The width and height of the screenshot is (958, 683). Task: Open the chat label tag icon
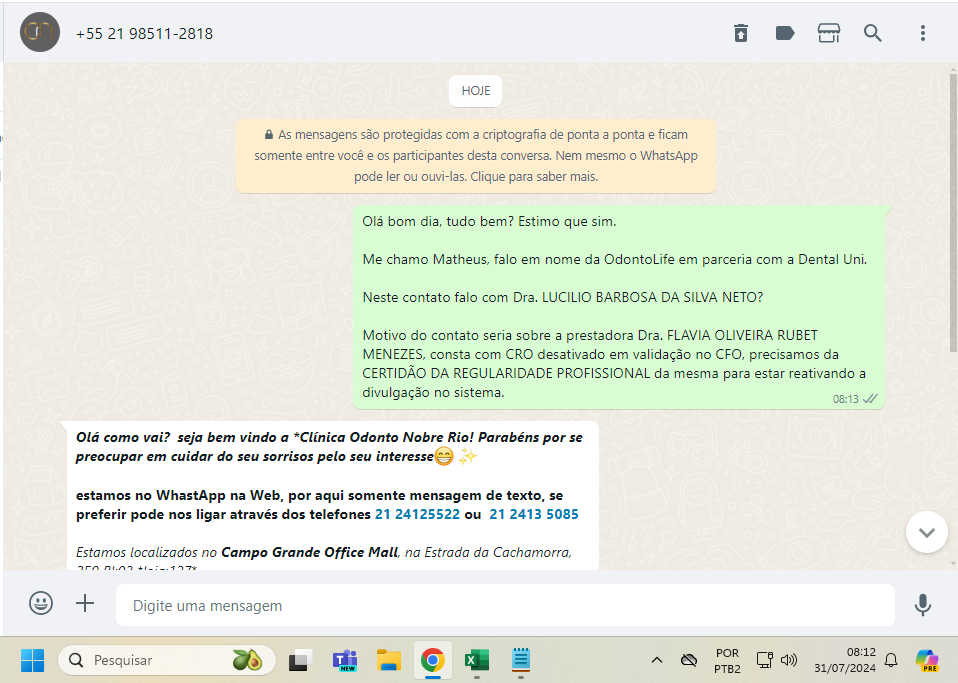[784, 33]
